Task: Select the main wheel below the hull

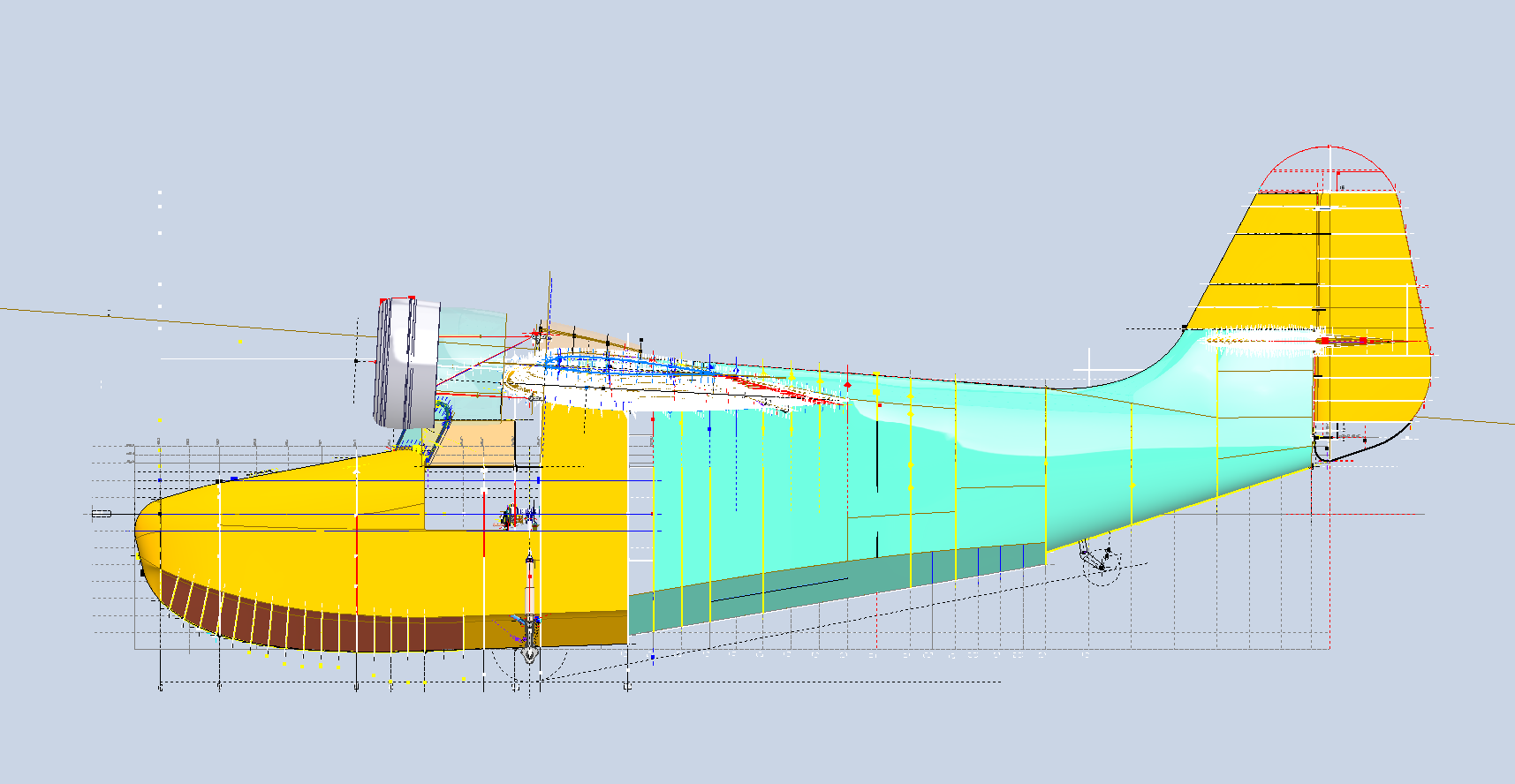Action: coord(528,655)
